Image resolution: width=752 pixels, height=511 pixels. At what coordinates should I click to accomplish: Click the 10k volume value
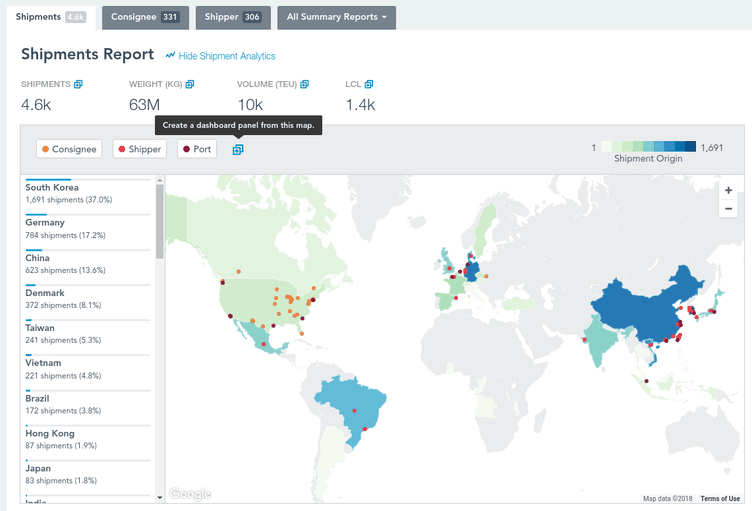pyautogui.click(x=250, y=105)
